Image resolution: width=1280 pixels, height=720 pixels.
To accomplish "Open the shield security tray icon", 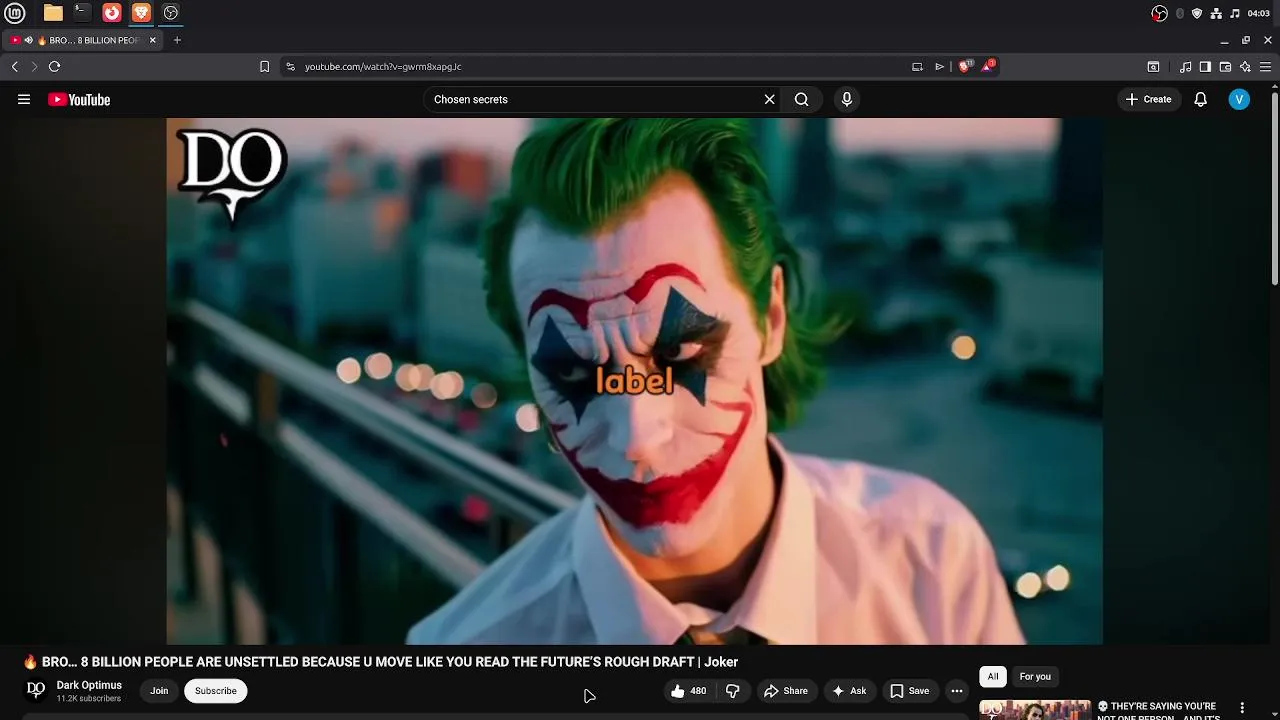I will pyautogui.click(x=1197, y=13).
